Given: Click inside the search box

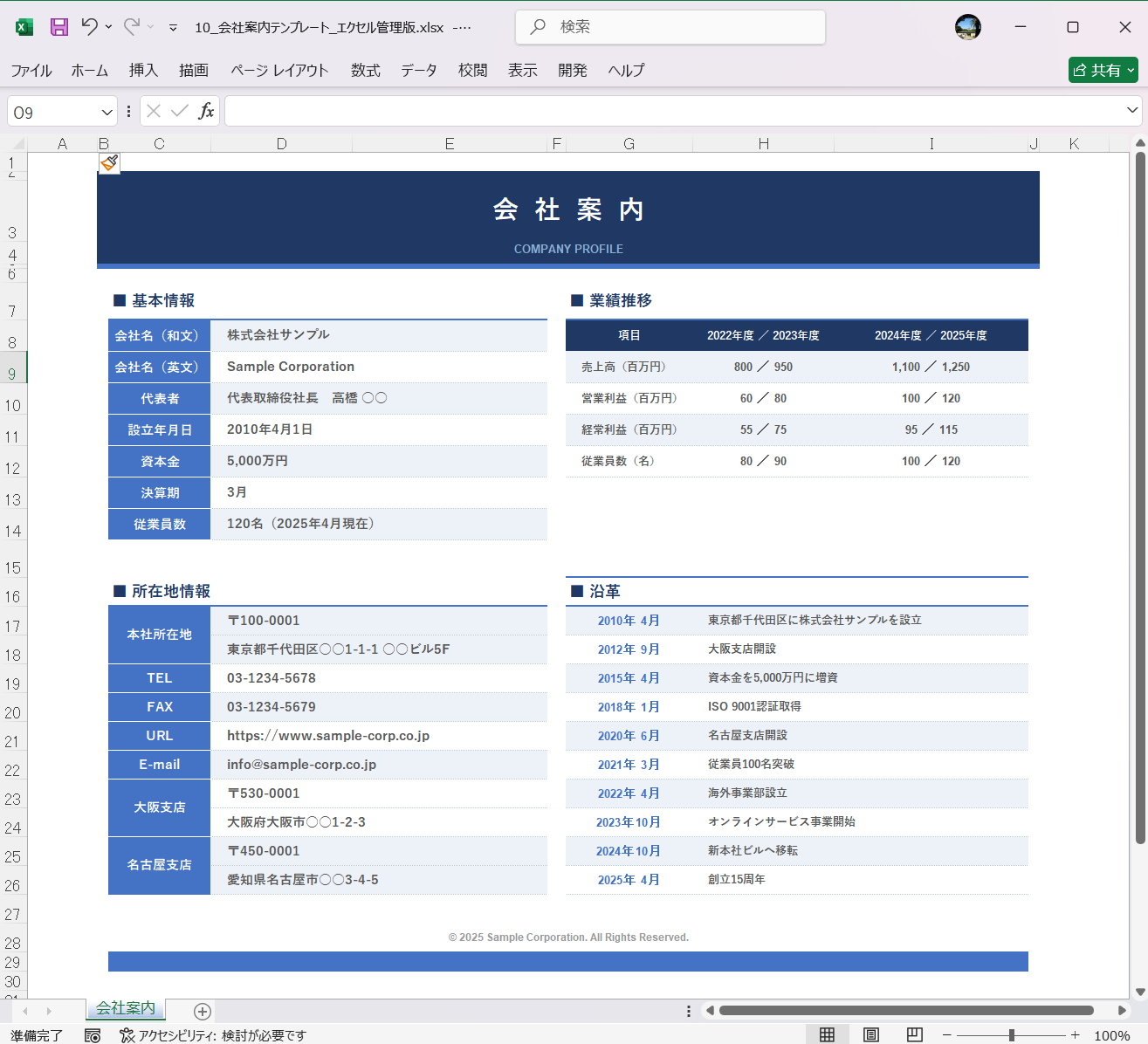Looking at the screenshot, I should [670, 27].
